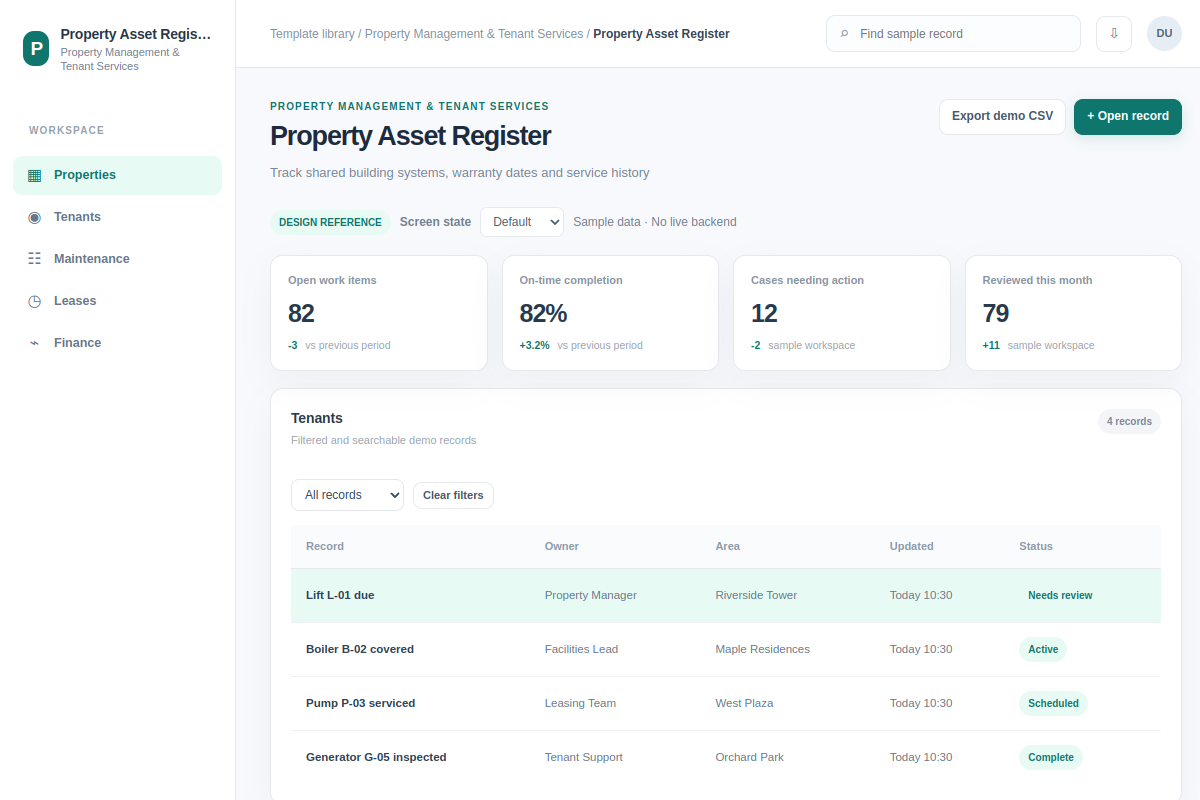Click the Riverside Tower area cell

pos(756,595)
